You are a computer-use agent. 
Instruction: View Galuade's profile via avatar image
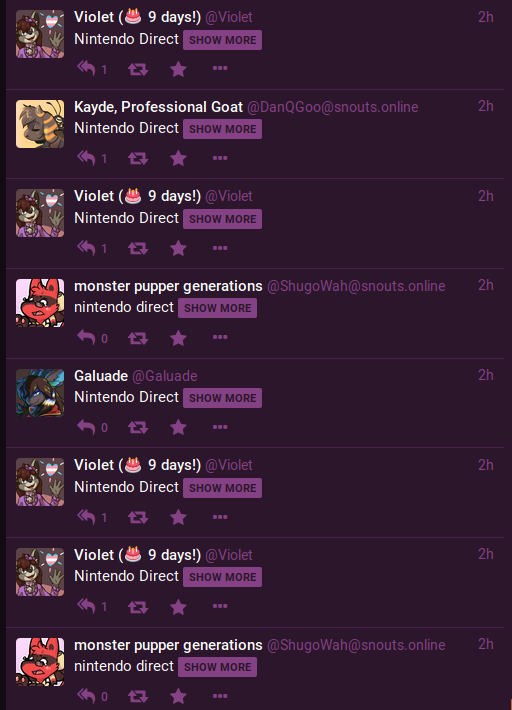pos(40,393)
